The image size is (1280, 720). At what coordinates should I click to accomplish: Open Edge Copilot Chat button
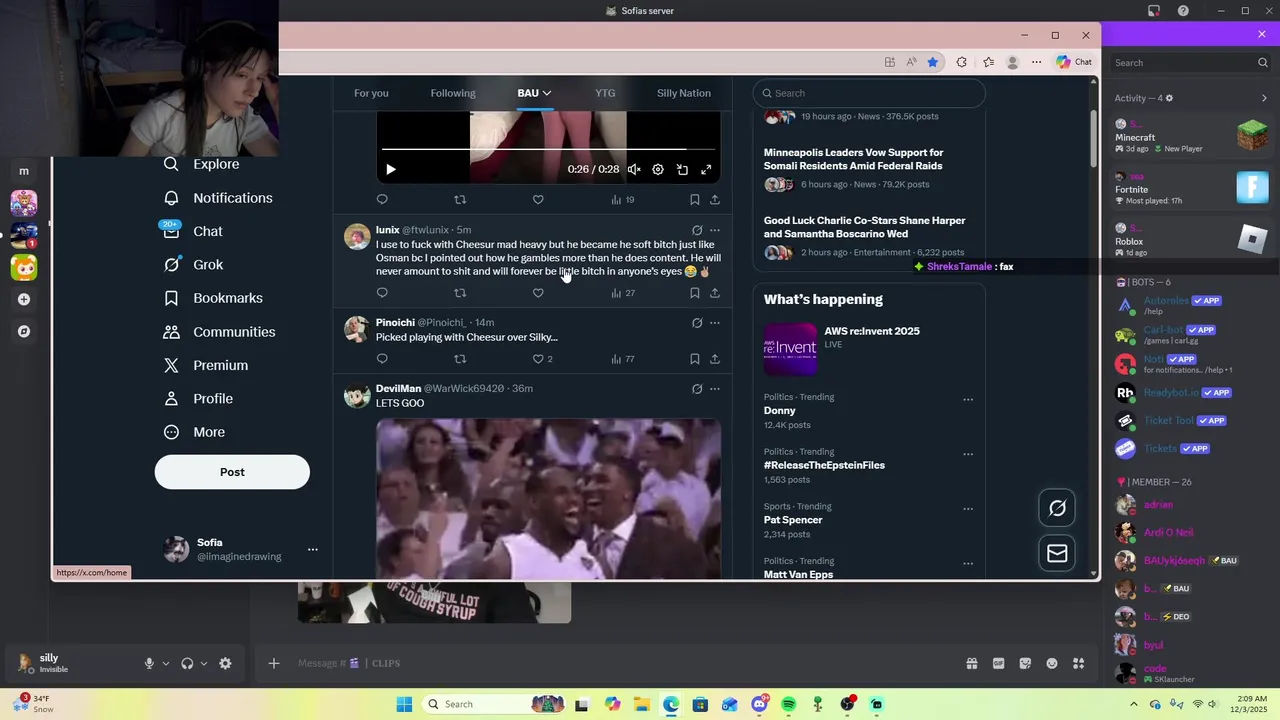[1074, 62]
